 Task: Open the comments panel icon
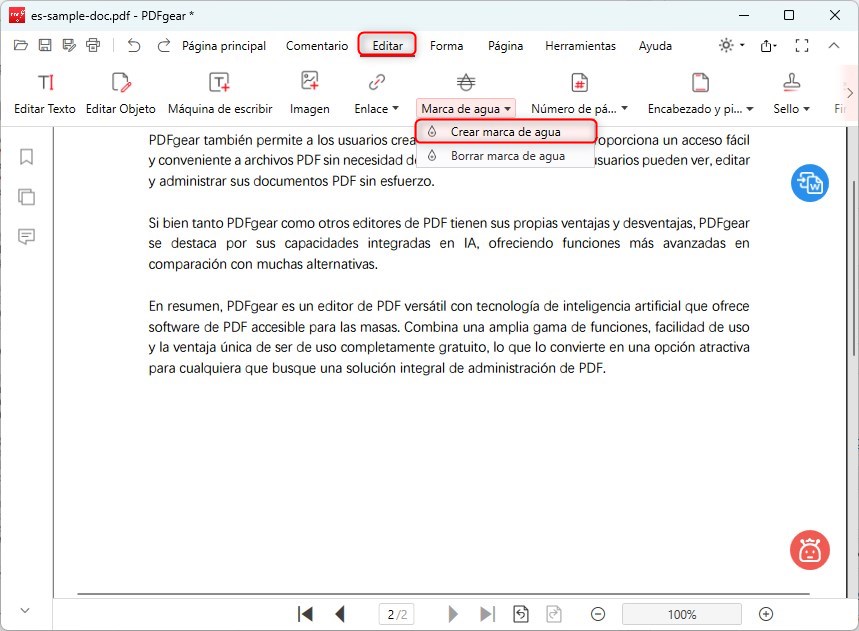pos(26,237)
